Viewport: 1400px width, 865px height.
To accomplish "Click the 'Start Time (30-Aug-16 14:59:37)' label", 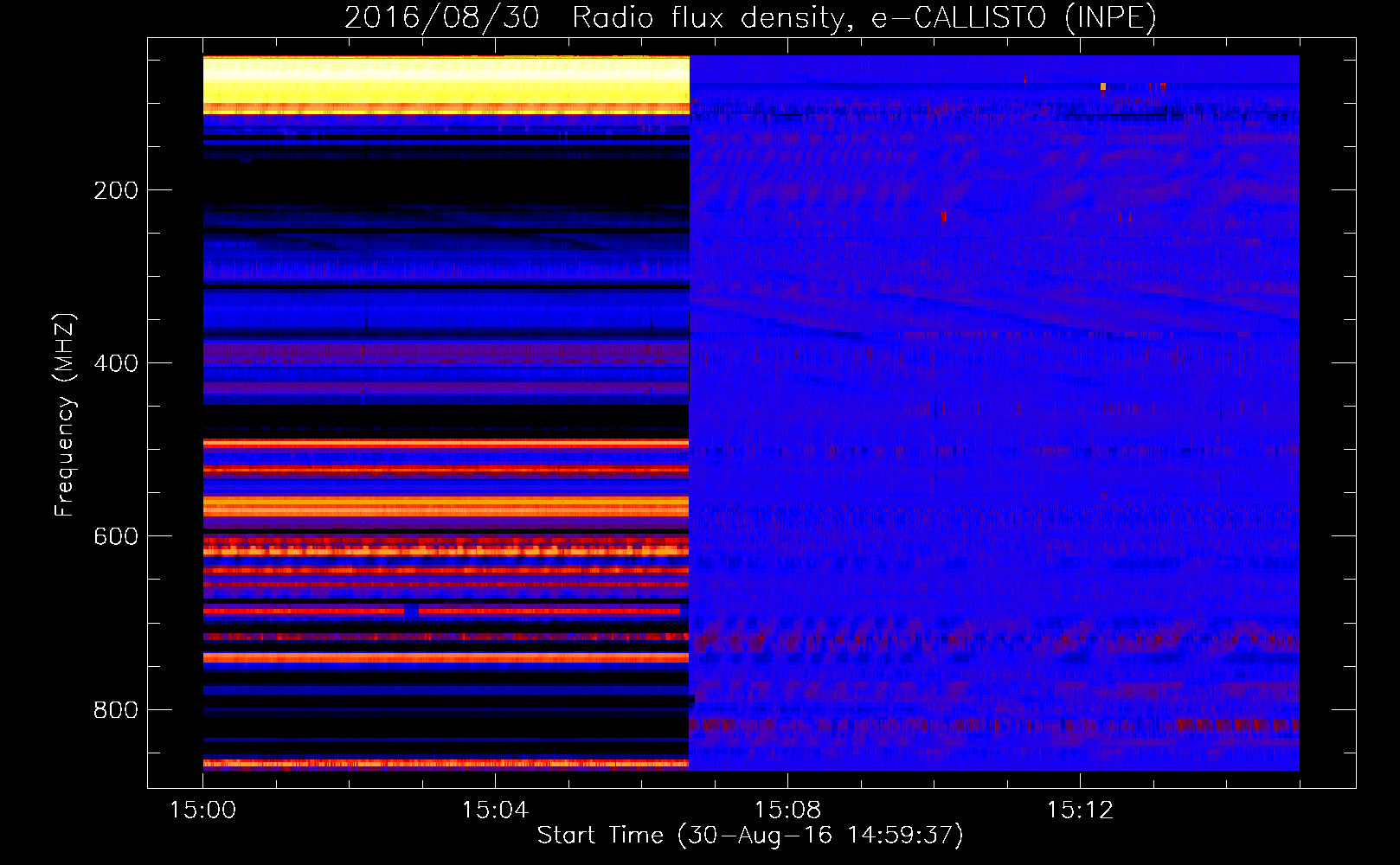I will [x=750, y=836].
